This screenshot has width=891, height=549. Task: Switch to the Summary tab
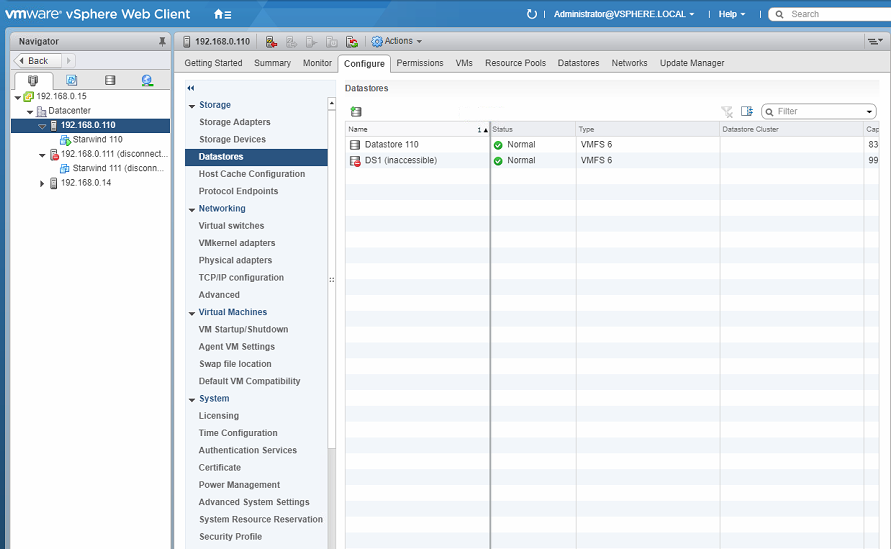tap(272, 63)
